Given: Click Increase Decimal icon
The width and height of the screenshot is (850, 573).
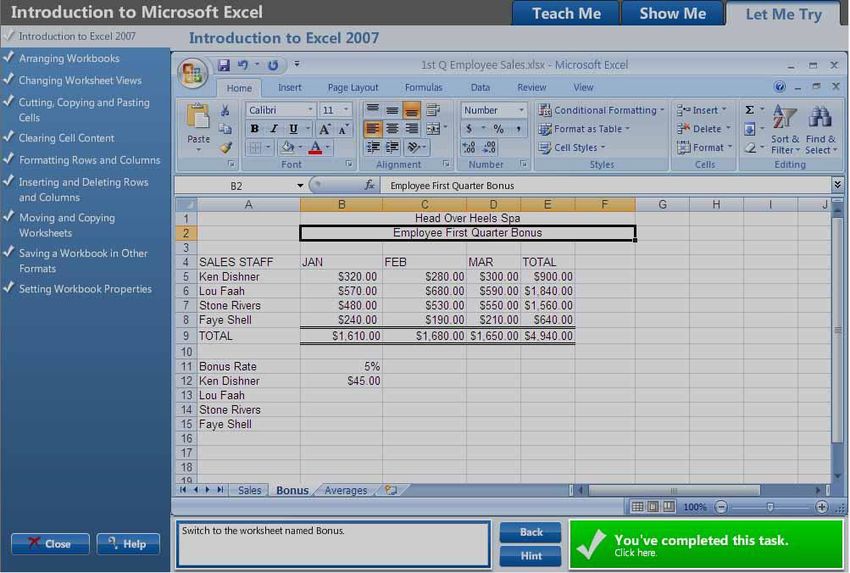Looking at the screenshot, I should pyautogui.click(x=468, y=147).
